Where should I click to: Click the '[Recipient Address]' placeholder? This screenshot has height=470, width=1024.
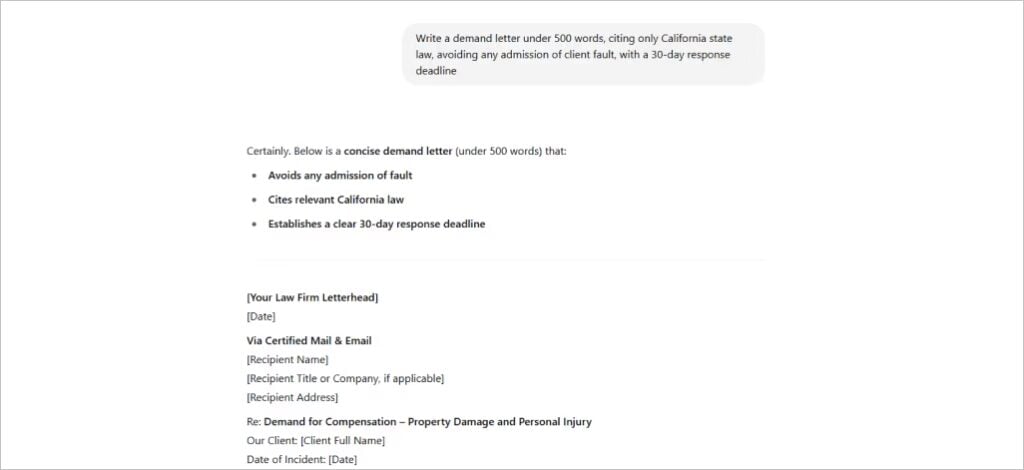(x=292, y=398)
